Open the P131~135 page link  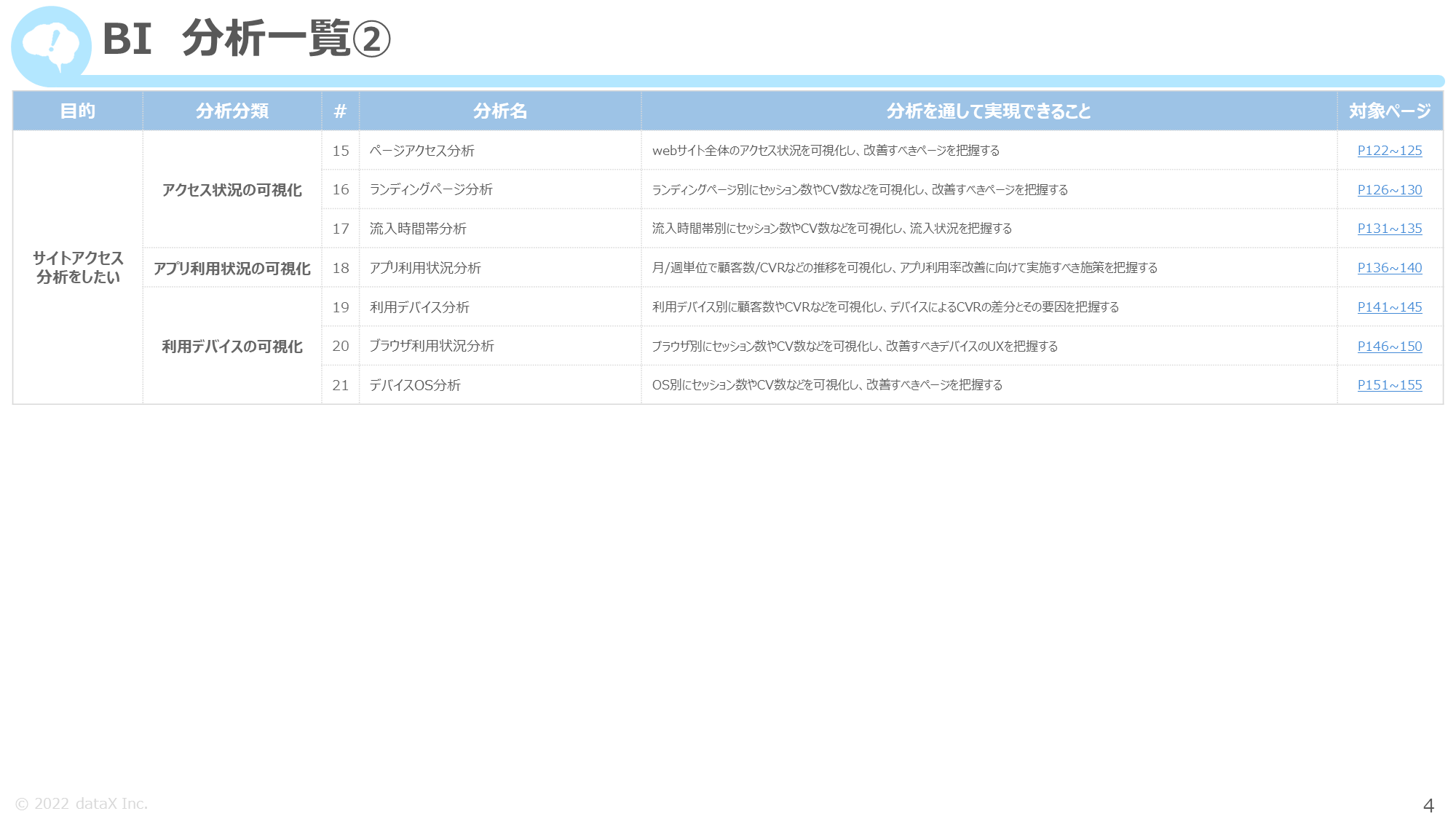click(1389, 229)
